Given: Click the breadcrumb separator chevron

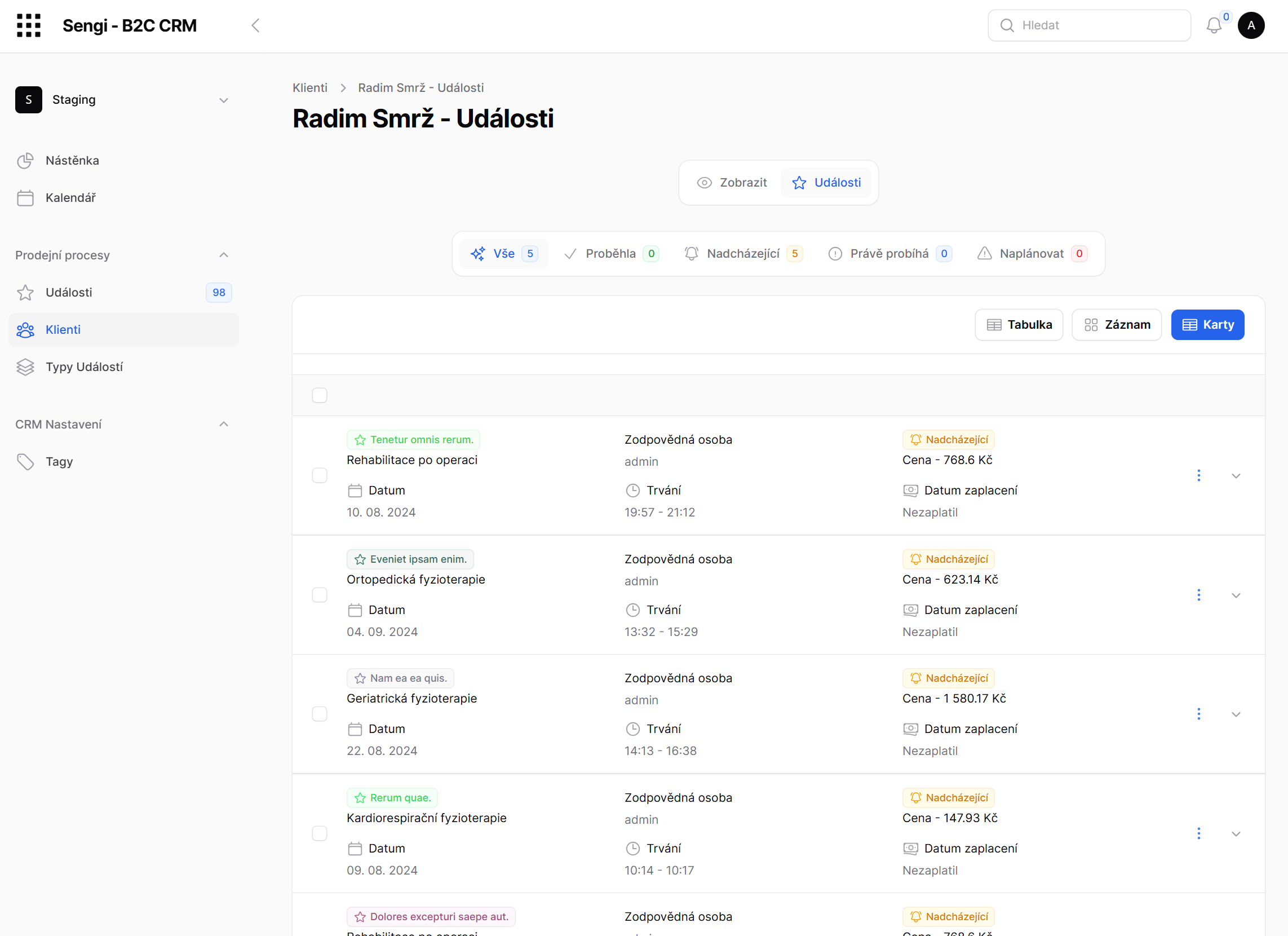Looking at the screenshot, I should pos(343,88).
